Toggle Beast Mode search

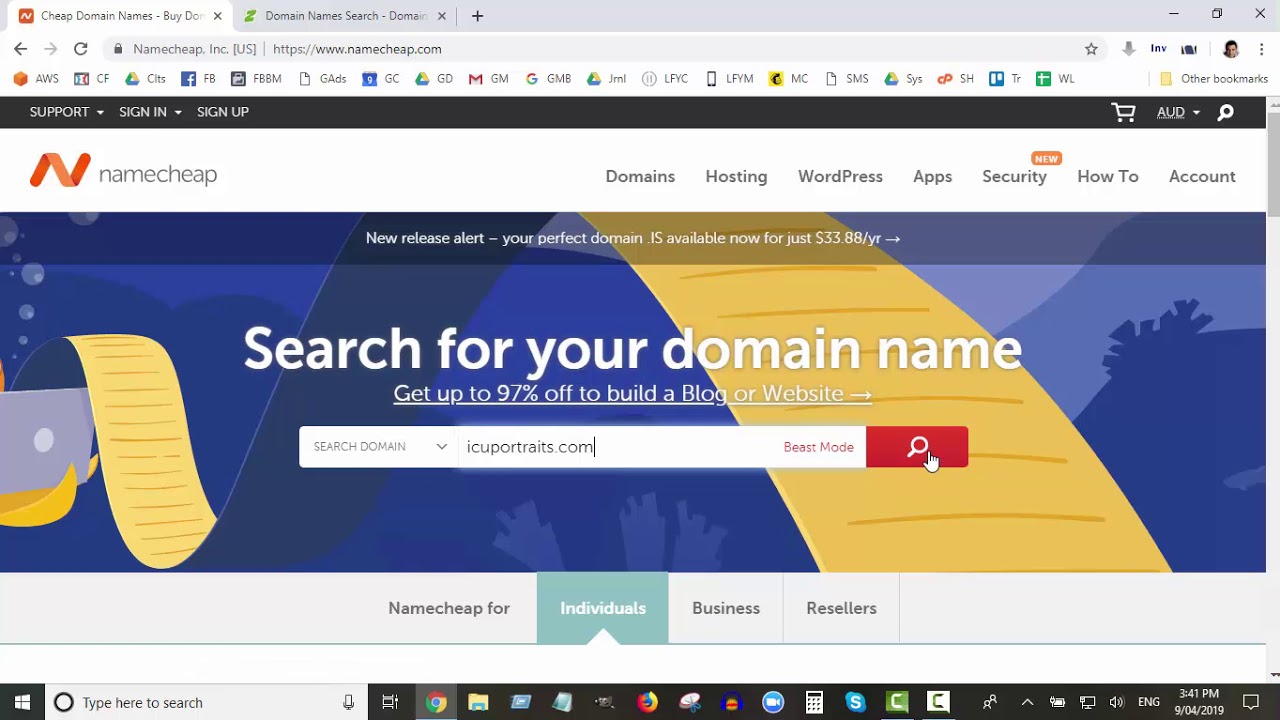(818, 447)
